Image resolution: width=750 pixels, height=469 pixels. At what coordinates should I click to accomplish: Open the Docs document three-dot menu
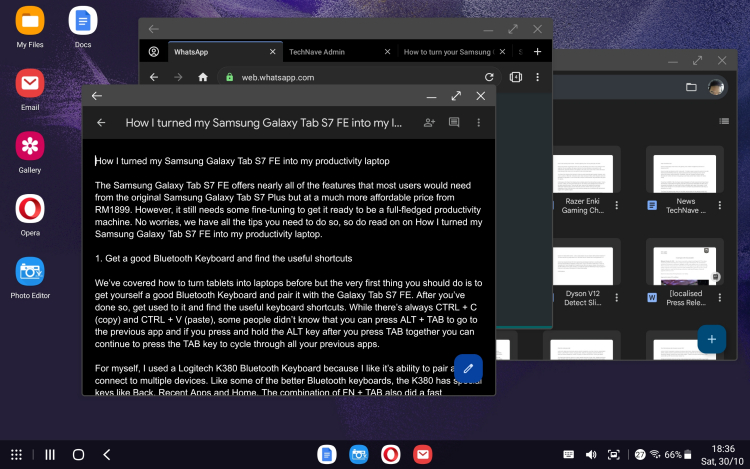coord(478,123)
